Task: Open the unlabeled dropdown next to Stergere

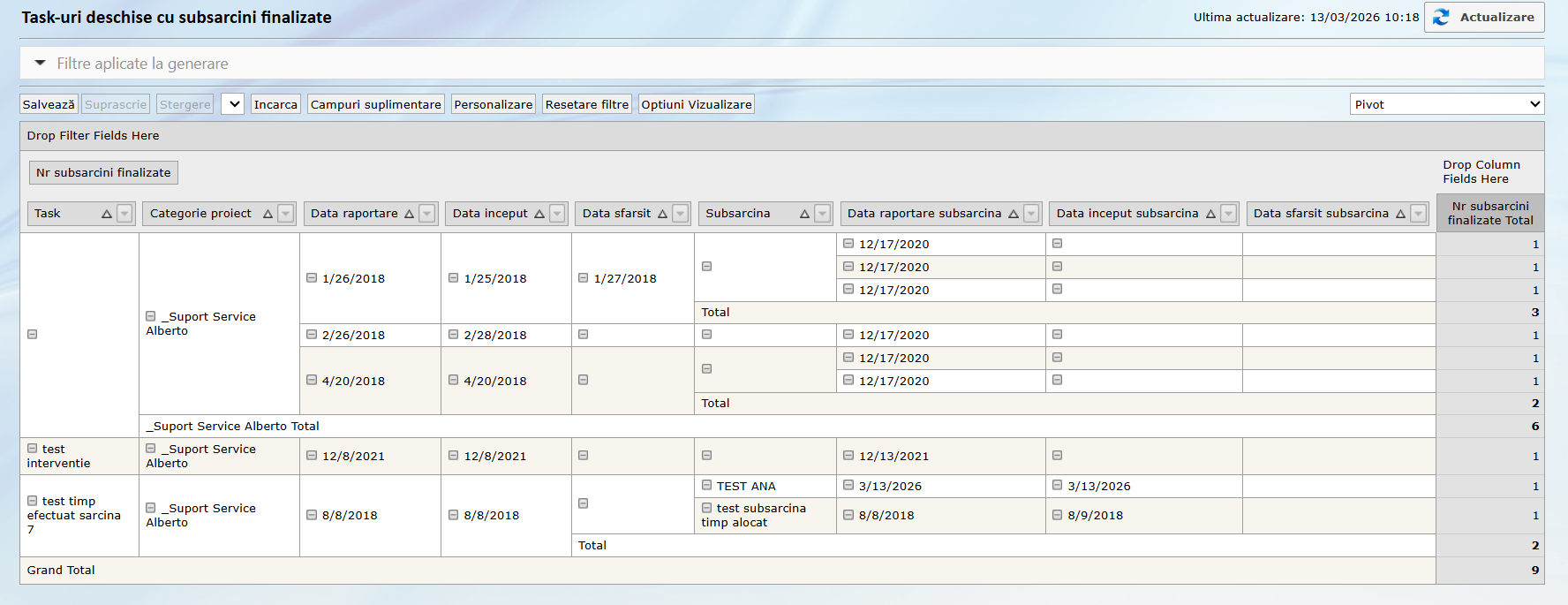Action: 233,104
